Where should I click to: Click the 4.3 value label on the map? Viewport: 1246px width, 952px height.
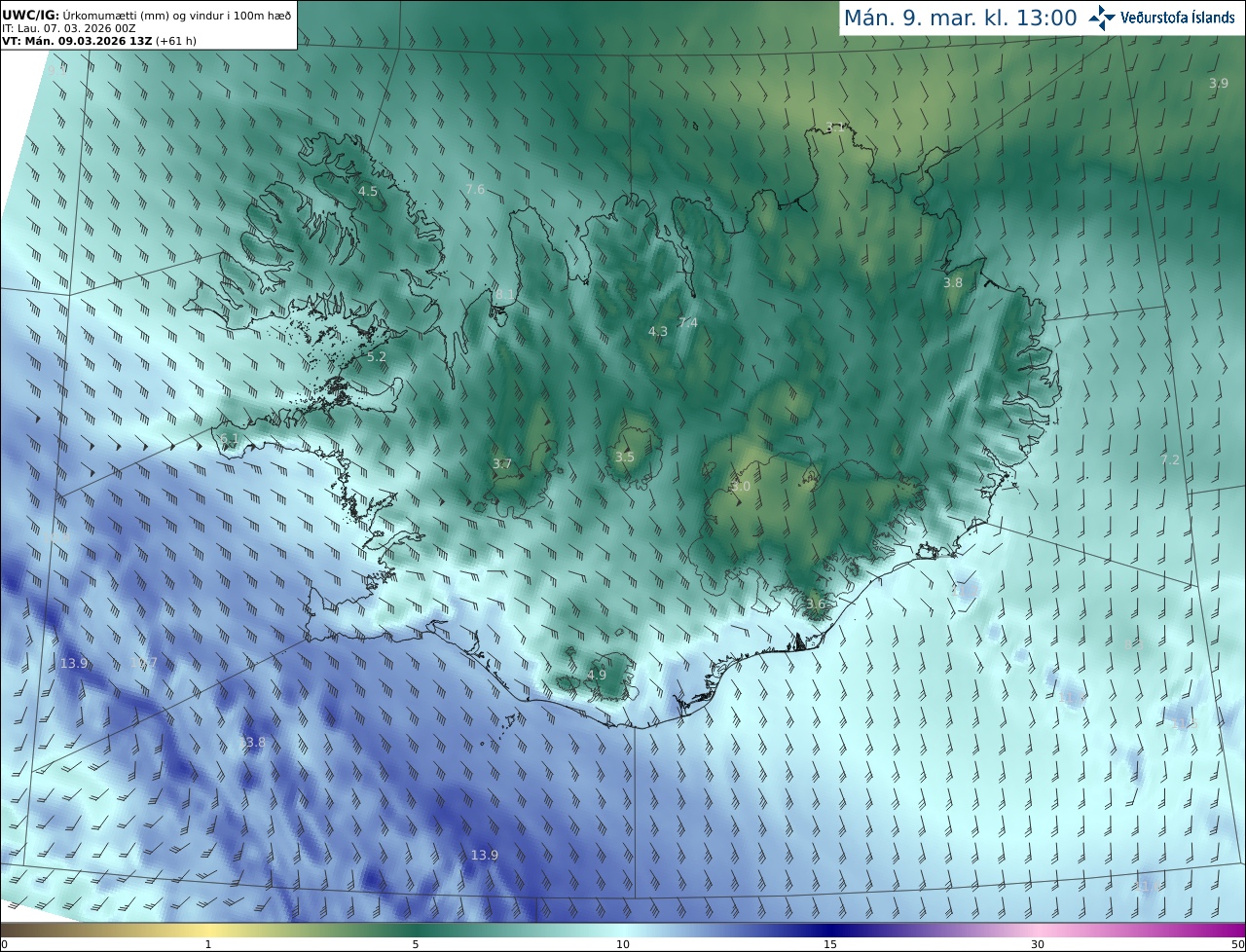coord(658,332)
